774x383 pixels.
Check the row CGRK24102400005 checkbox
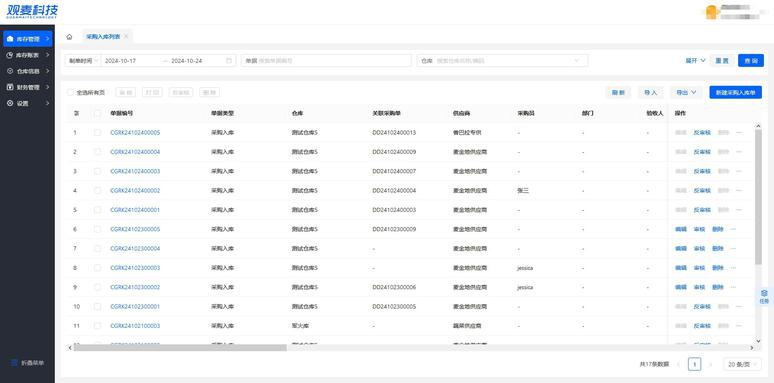click(x=97, y=133)
